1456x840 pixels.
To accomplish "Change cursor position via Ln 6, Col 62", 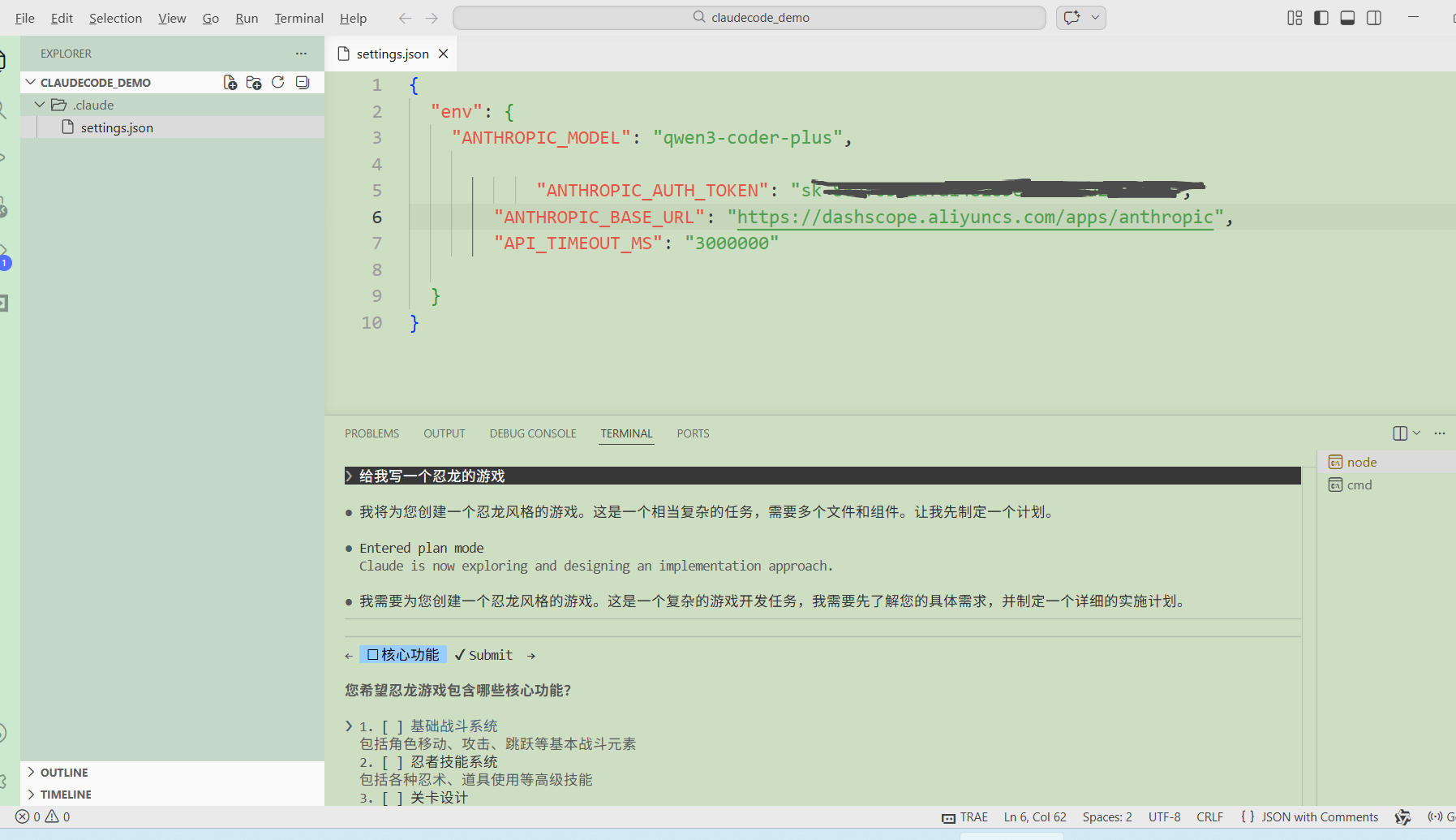I will (1035, 817).
